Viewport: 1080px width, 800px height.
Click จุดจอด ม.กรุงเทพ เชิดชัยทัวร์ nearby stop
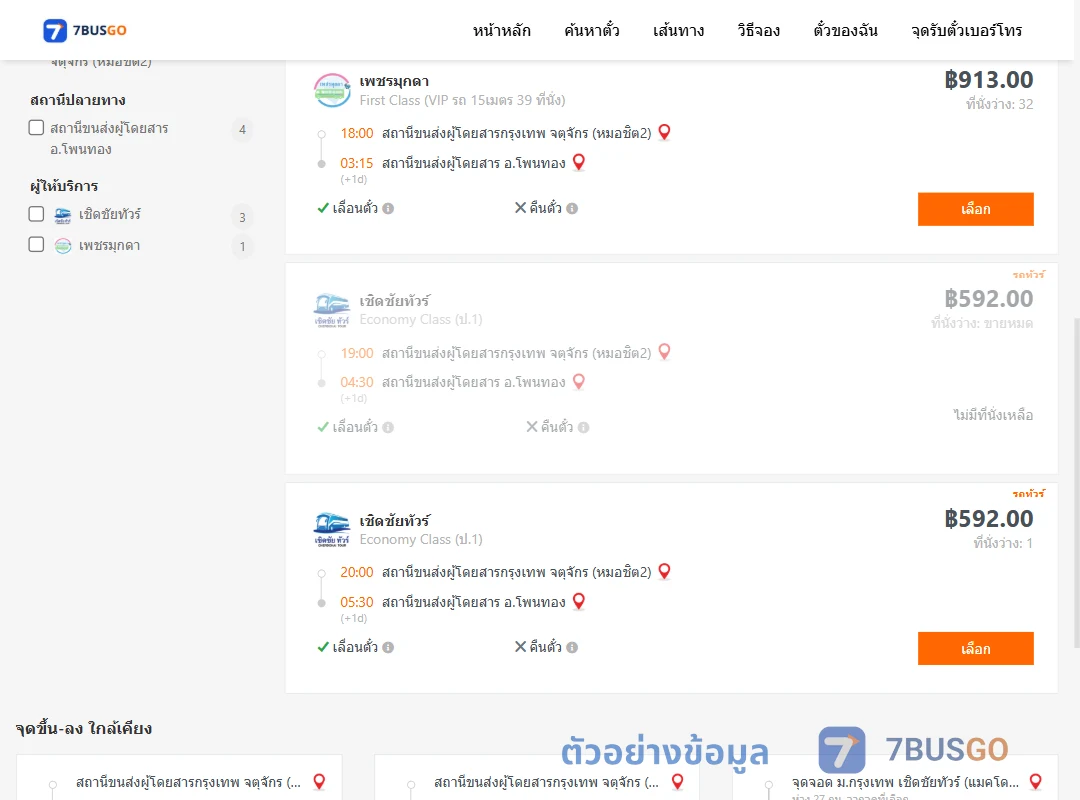point(905,782)
